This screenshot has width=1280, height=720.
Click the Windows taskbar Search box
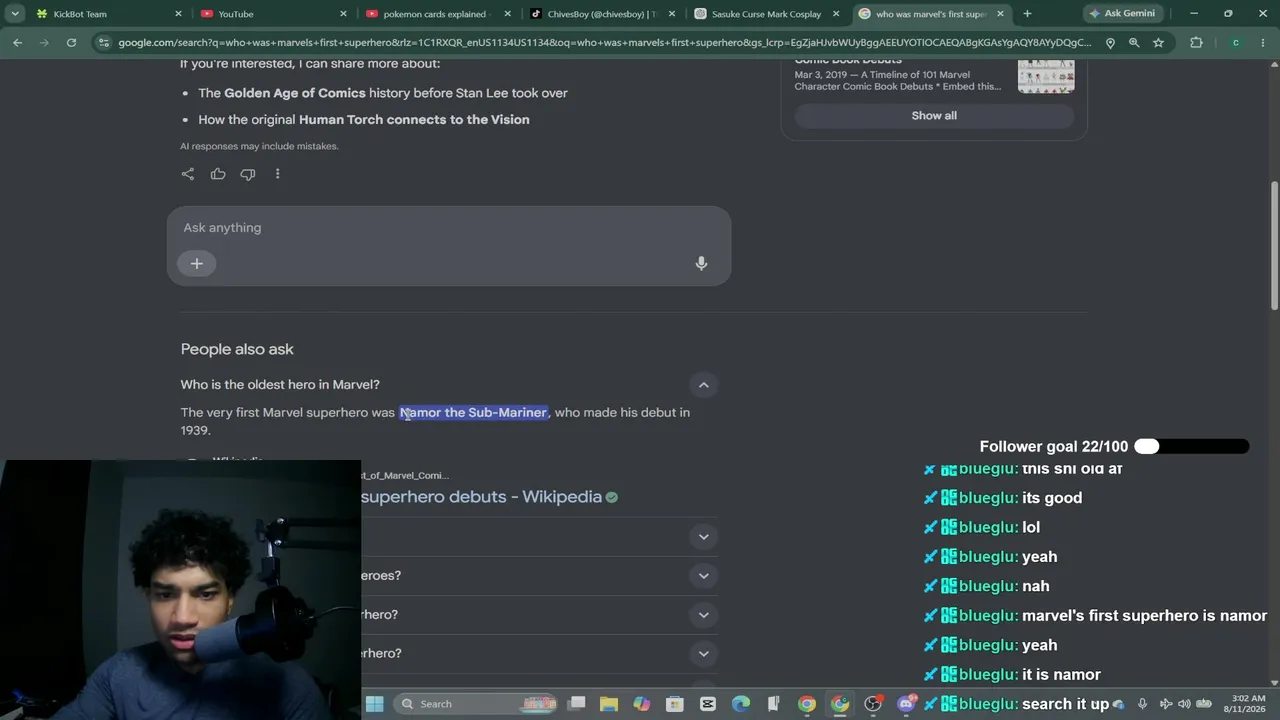pyautogui.click(x=476, y=704)
